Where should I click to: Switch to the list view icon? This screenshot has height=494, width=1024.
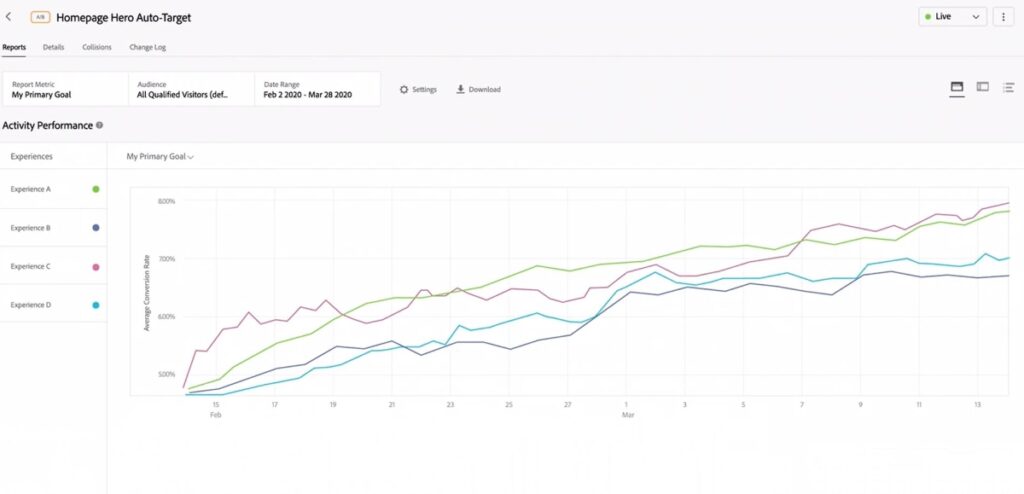1009,88
